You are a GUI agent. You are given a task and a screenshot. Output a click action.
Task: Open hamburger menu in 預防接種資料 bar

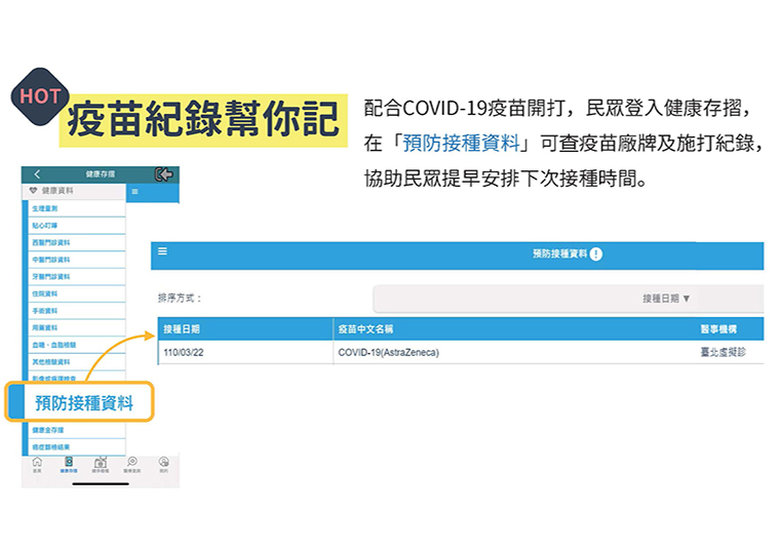coord(162,253)
